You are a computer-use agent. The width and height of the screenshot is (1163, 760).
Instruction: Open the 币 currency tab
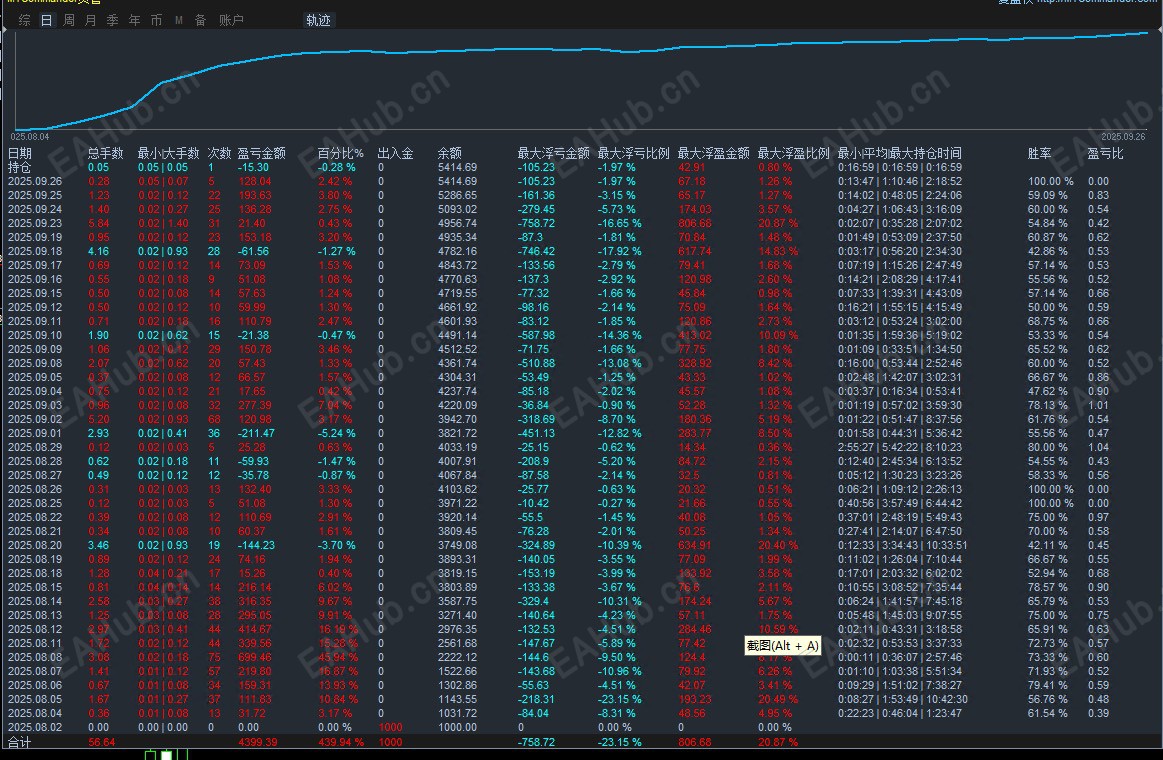click(x=157, y=20)
